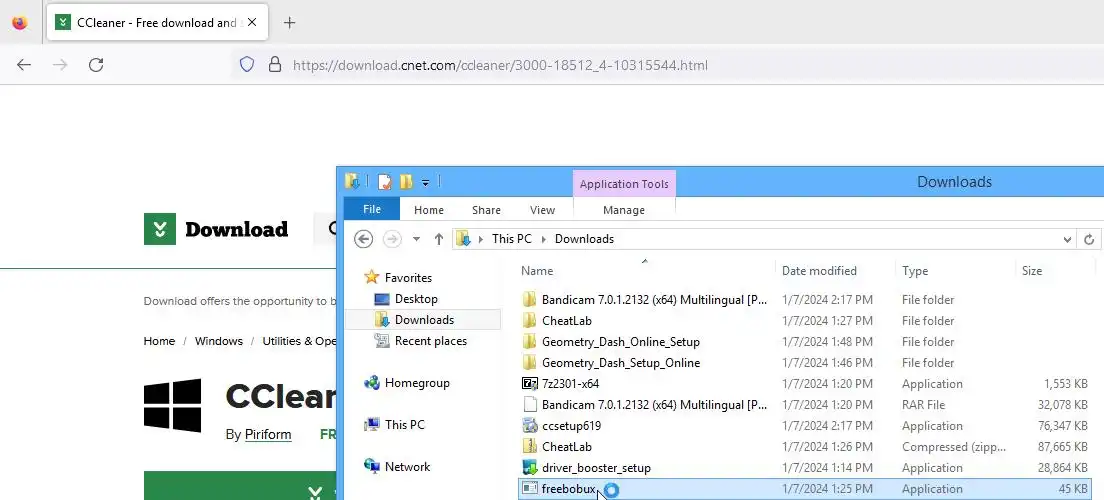Open the Windows breadcrumb link
The image size is (1104, 500).
point(219,341)
